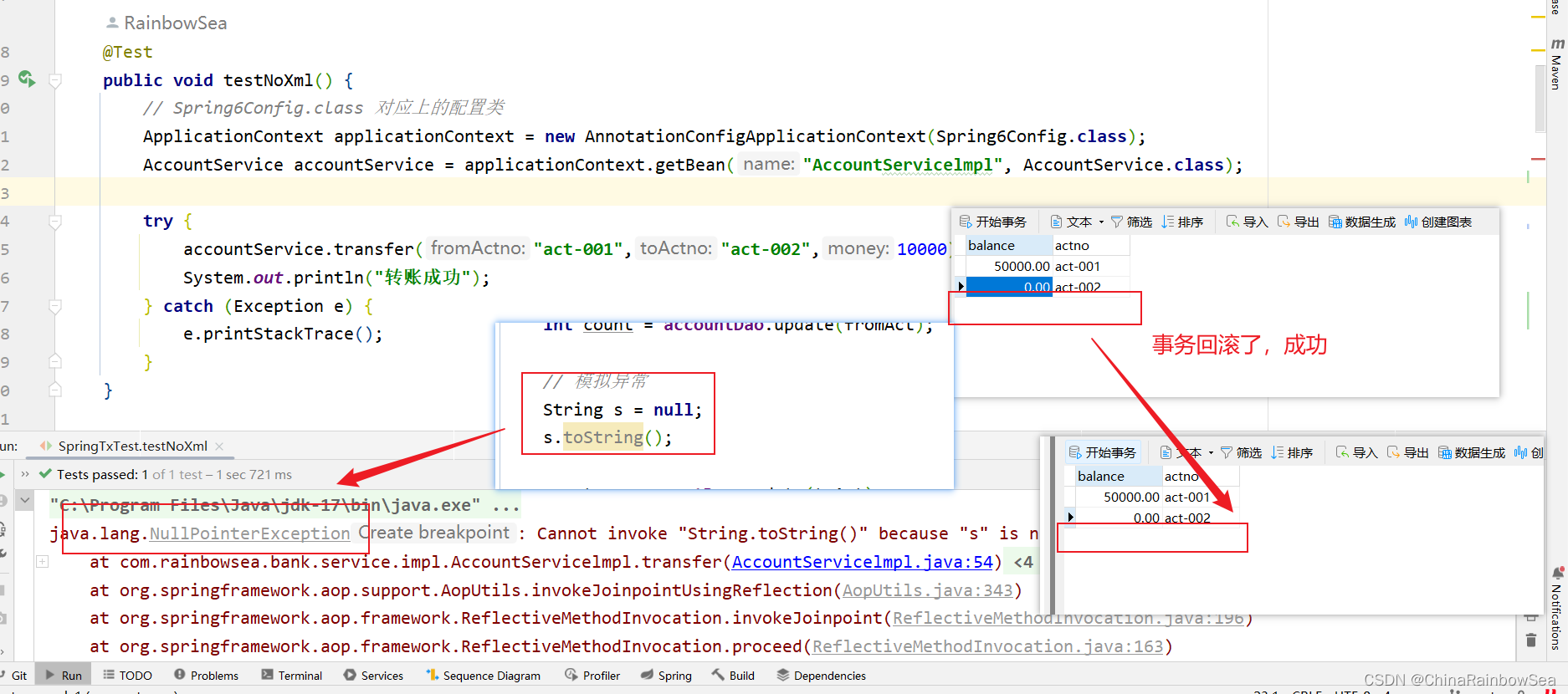Open the Run tool window tab
The image size is (1568, 694).
64,676
